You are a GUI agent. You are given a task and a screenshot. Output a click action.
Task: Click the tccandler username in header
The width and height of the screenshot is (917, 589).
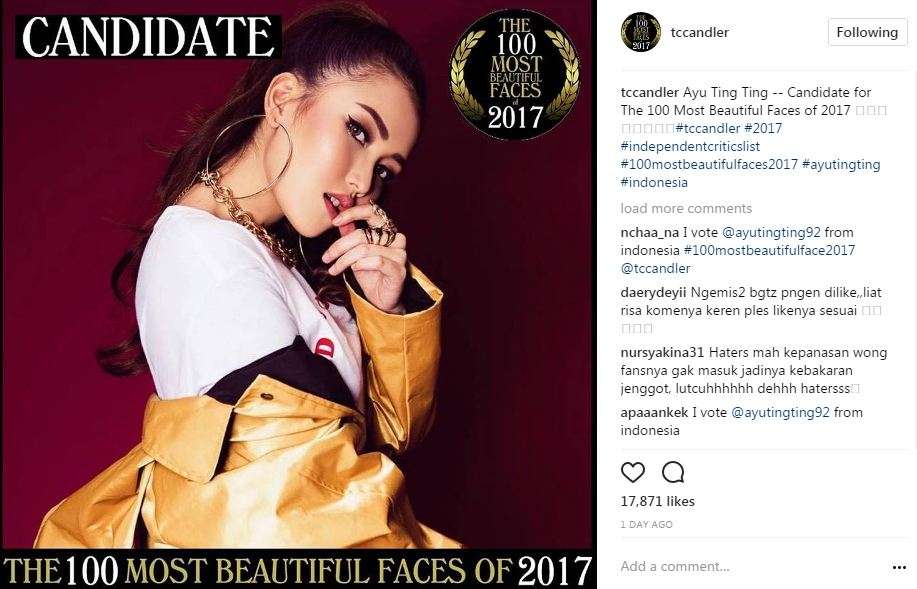tap(699, 32)
